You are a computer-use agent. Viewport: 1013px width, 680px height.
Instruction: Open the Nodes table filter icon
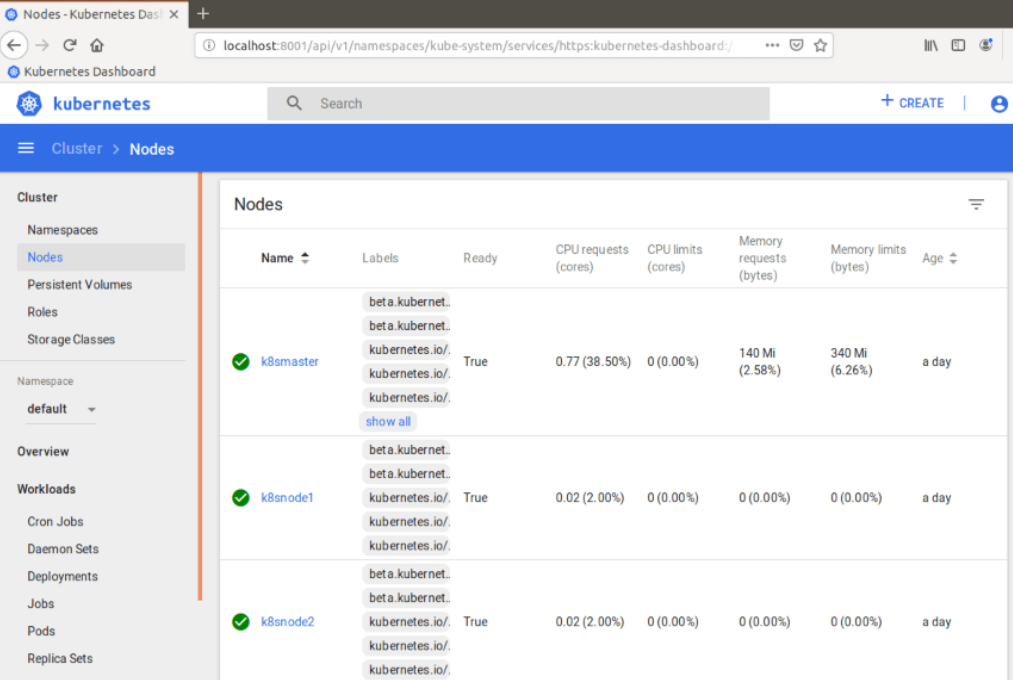(x=976, y=204)
